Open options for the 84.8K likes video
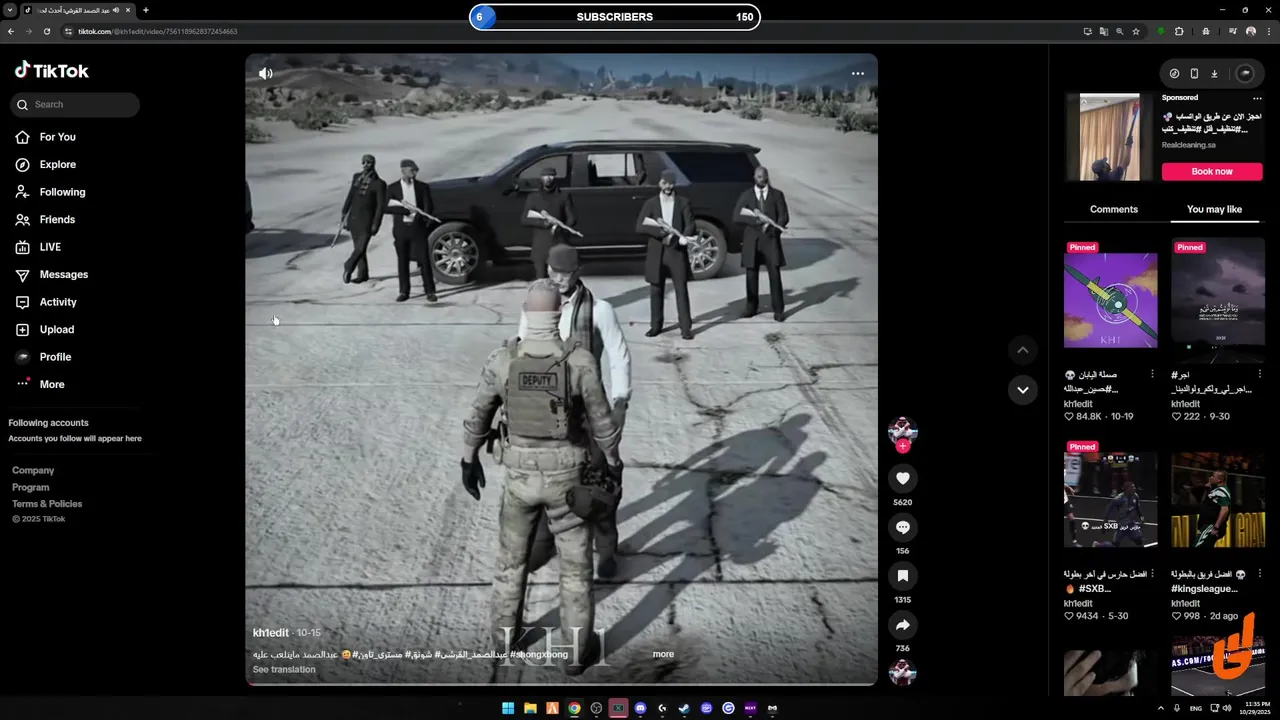The height and width of the screenshot is (720, 1280). pyautogui.click(x=1152, y=375)
